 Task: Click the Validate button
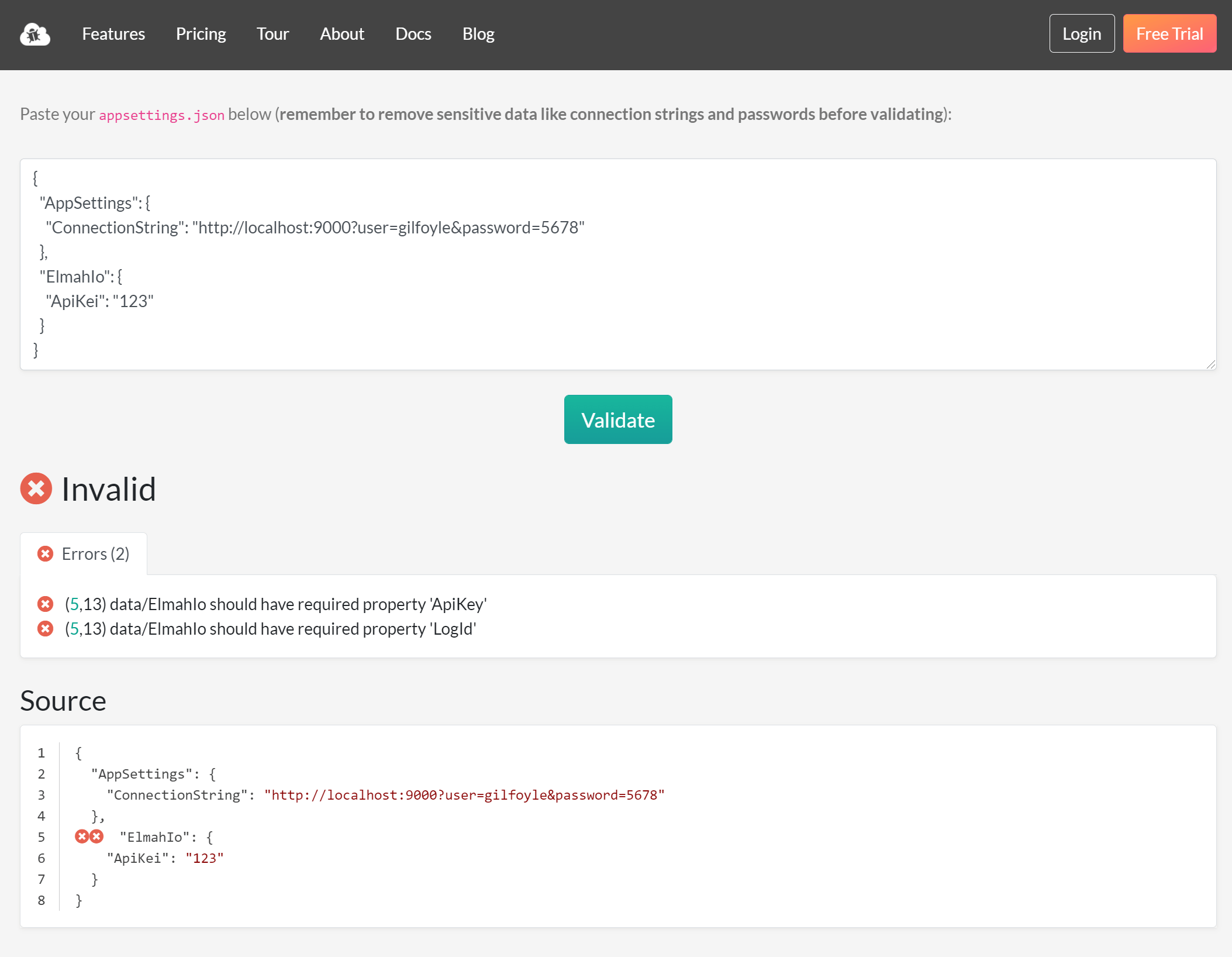[x=617, y=419]
